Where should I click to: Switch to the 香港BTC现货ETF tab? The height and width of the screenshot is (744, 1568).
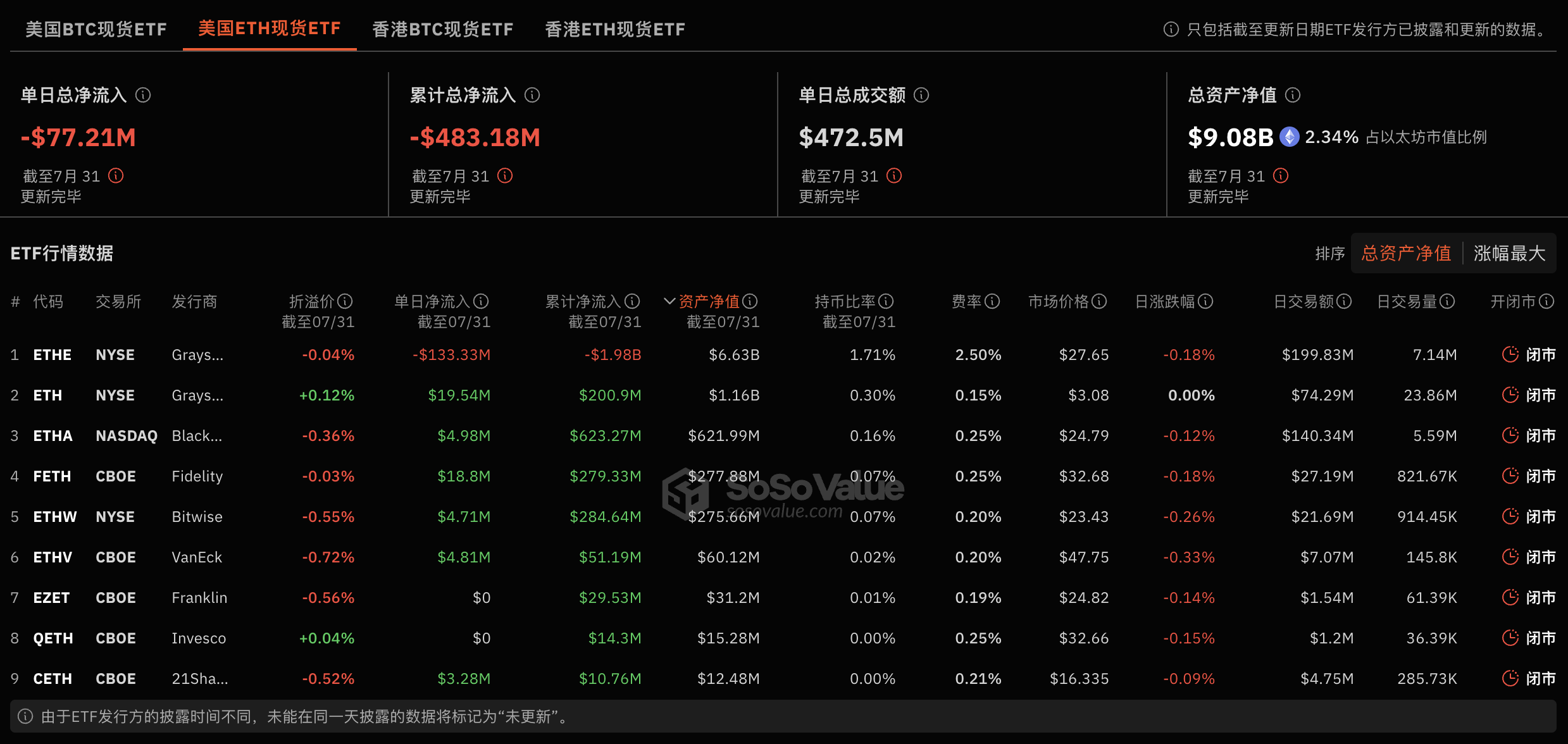point(442,28)
